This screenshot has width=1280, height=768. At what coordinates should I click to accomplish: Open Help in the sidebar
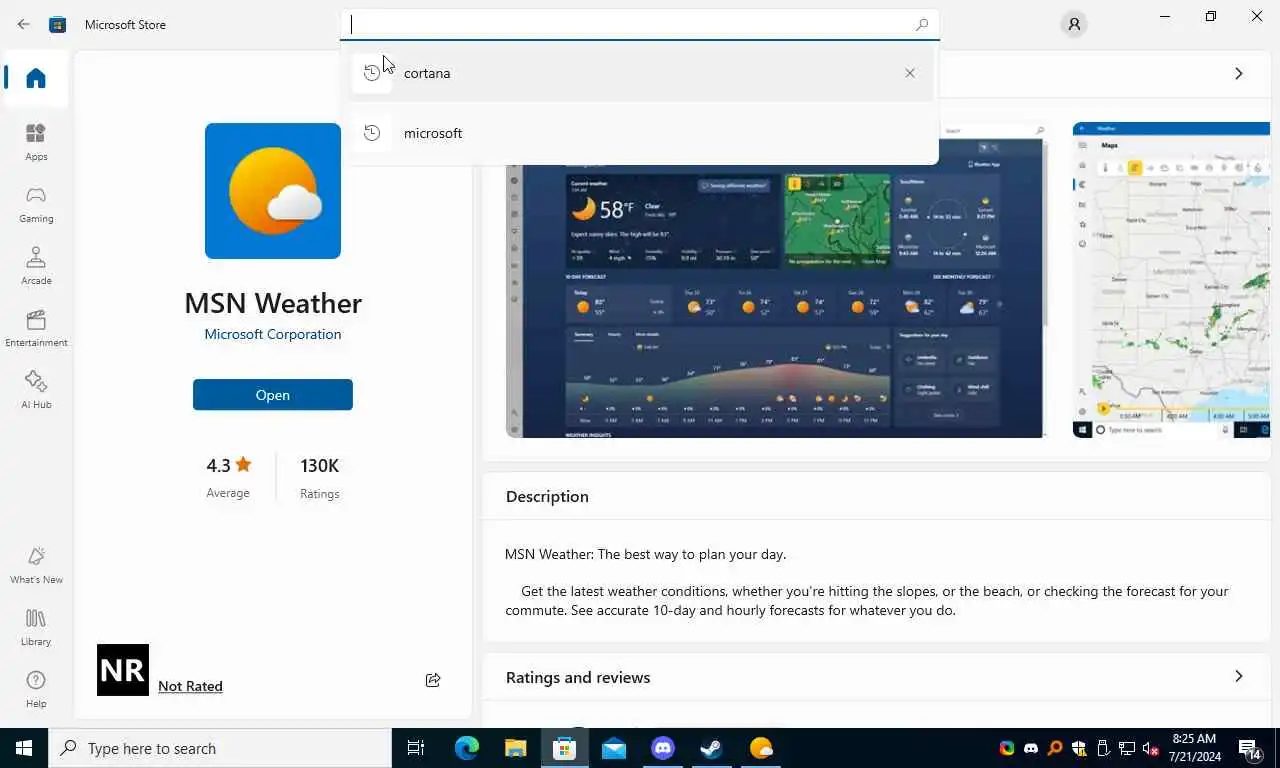tap(36, 689)
